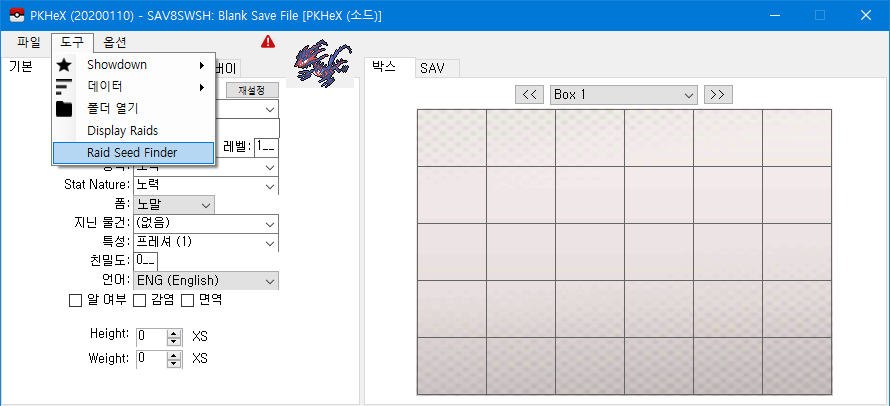Toggle the 면역 checkbox

(188, 300)
